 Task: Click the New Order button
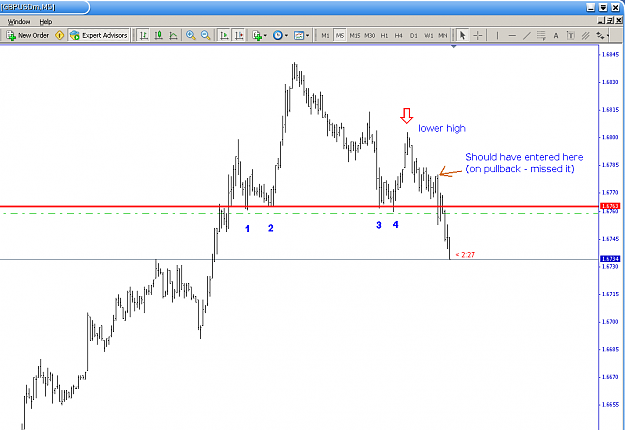(x=27, y=35)
